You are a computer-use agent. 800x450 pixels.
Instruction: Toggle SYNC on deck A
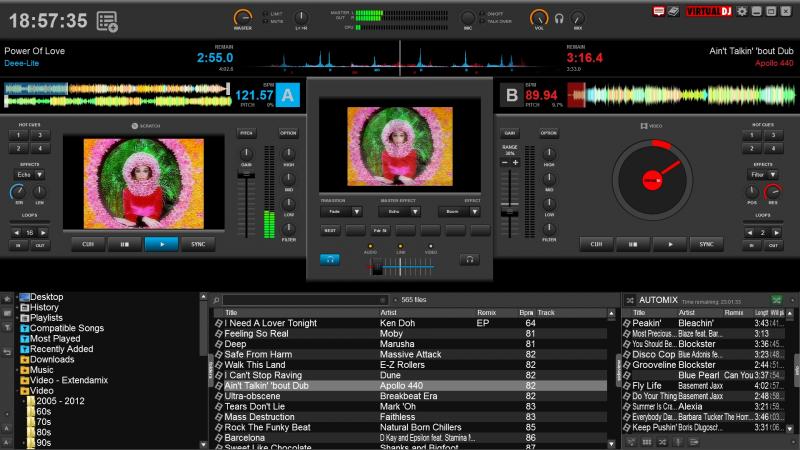click(x=198, y=244)
